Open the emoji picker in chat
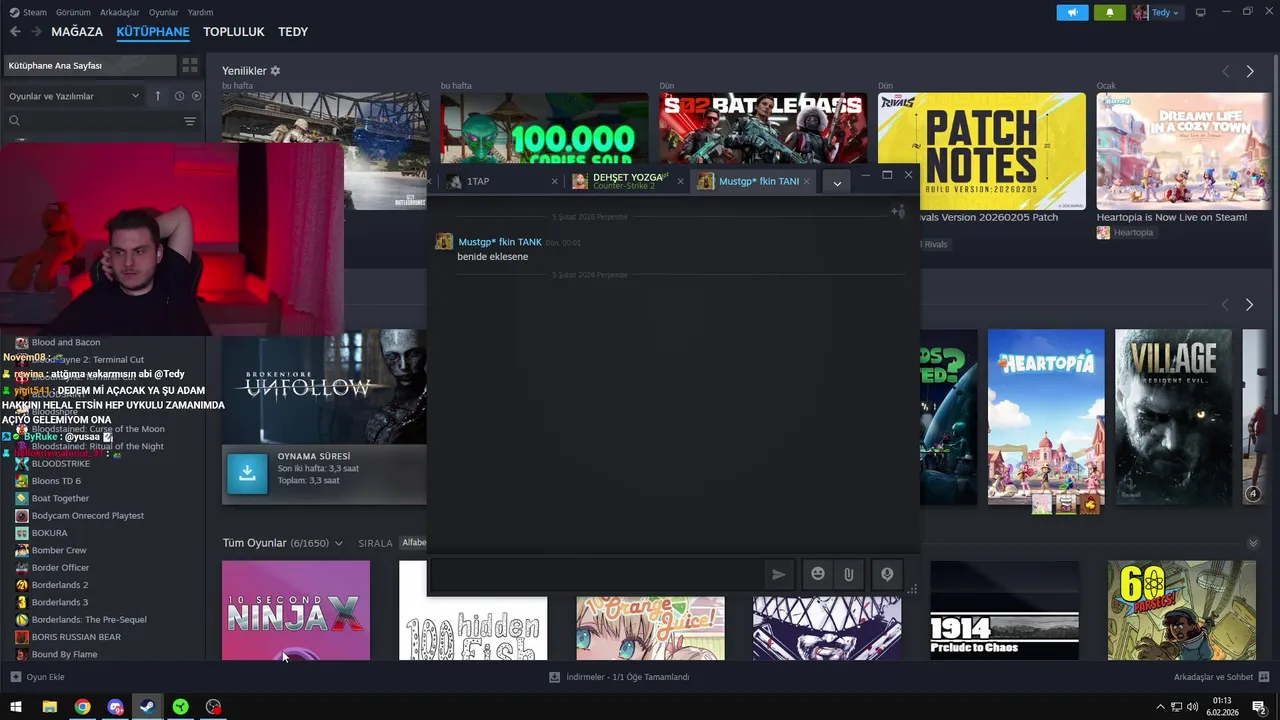This screenshot has width=1280, height=720. pyautogui.click(x=818, y=574)
